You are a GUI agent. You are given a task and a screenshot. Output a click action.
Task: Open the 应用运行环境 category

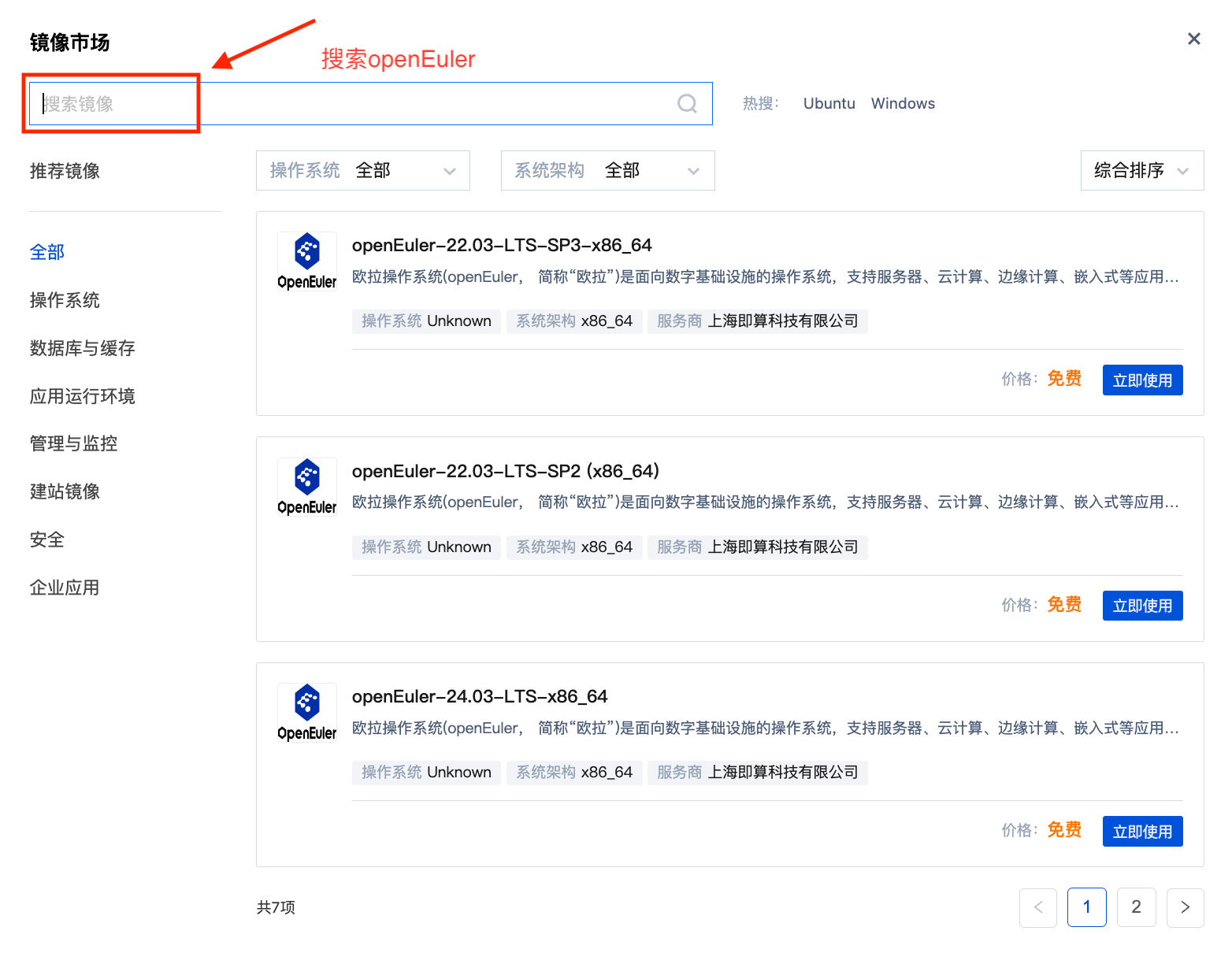[83, 396]
